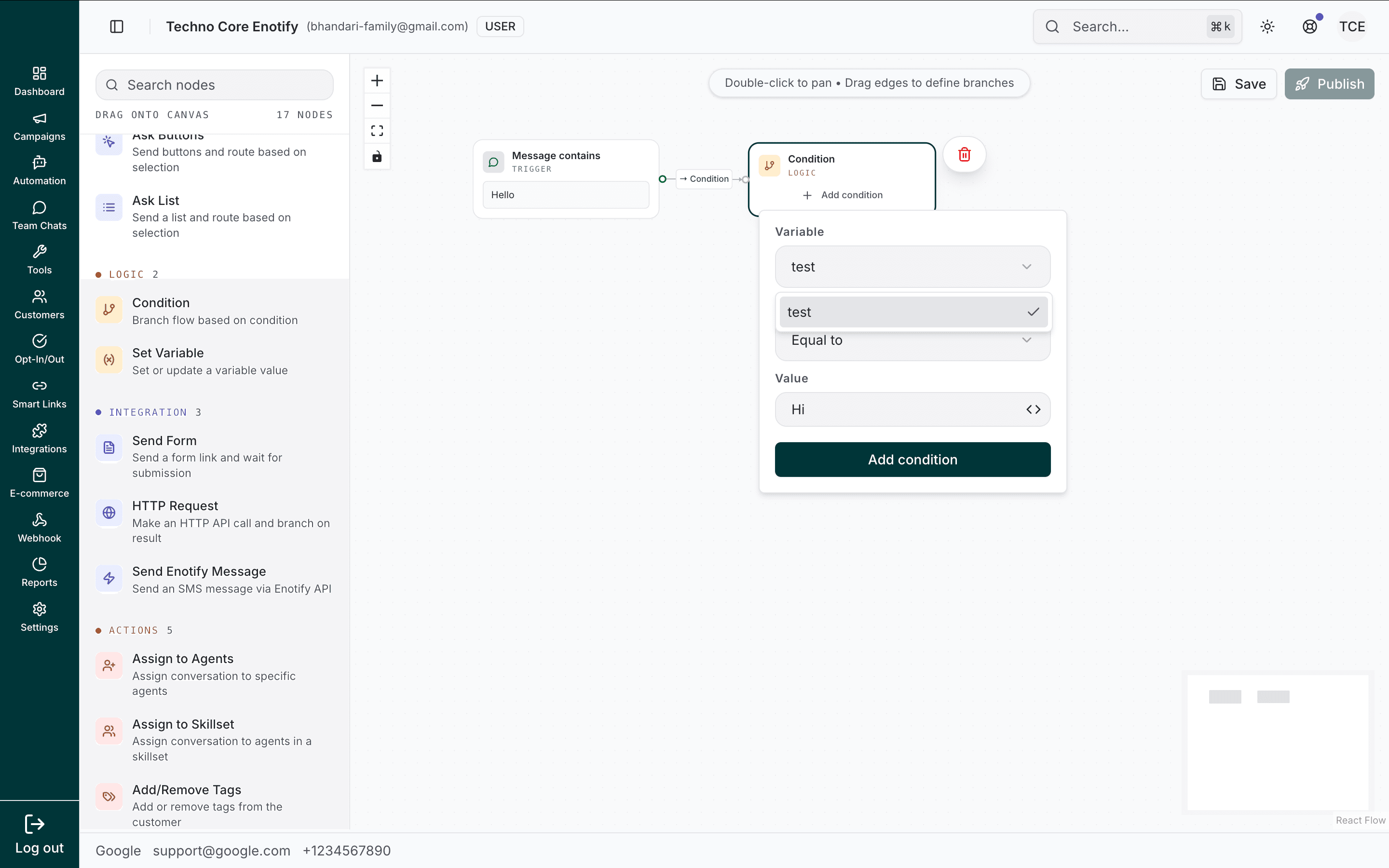Select the Send Form node
The height and width of the screenshot is (868, 1389).
click(x=215, y=456)
